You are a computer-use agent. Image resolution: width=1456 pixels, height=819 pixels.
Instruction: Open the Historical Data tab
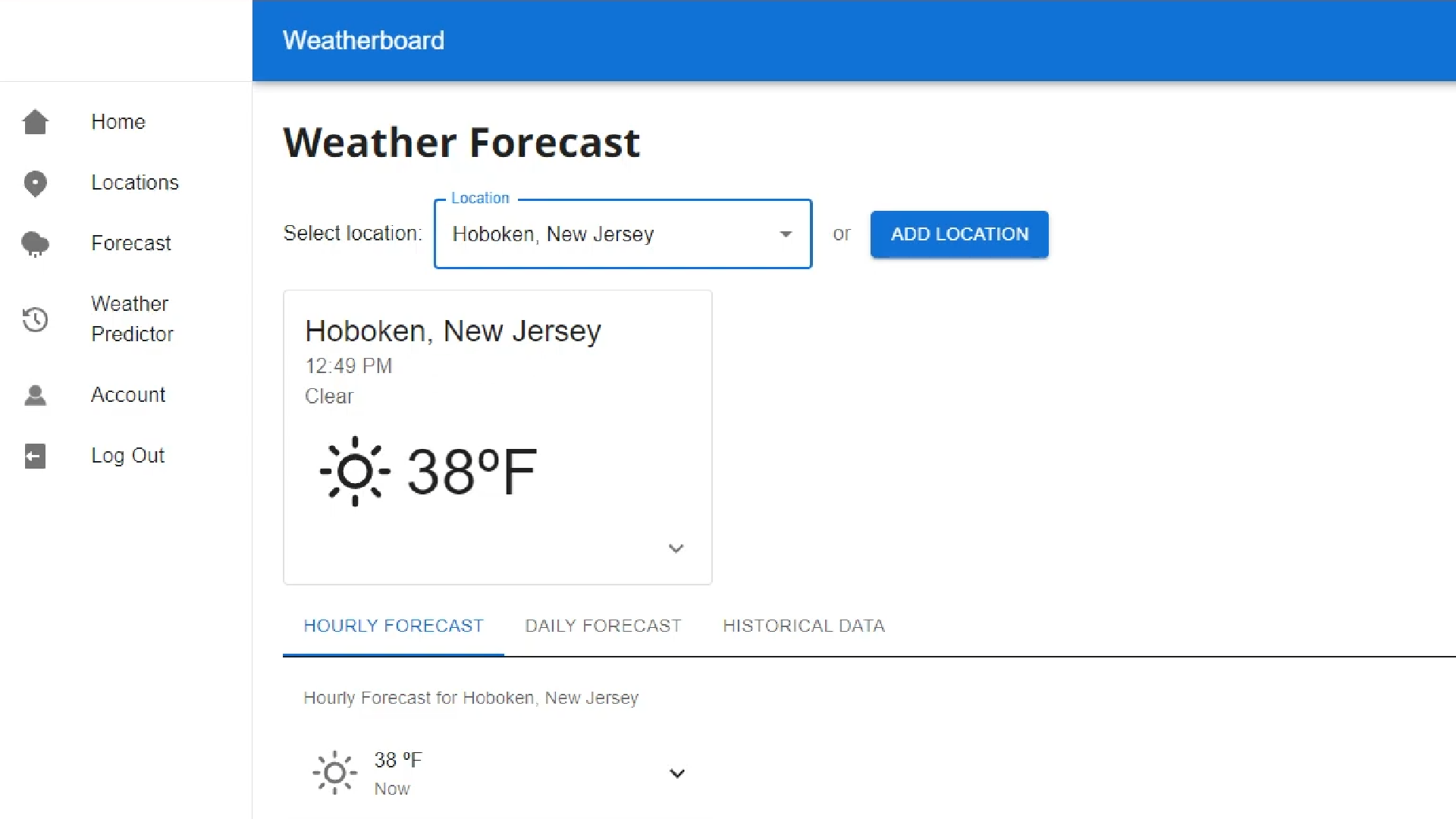(x=804, y=626)
